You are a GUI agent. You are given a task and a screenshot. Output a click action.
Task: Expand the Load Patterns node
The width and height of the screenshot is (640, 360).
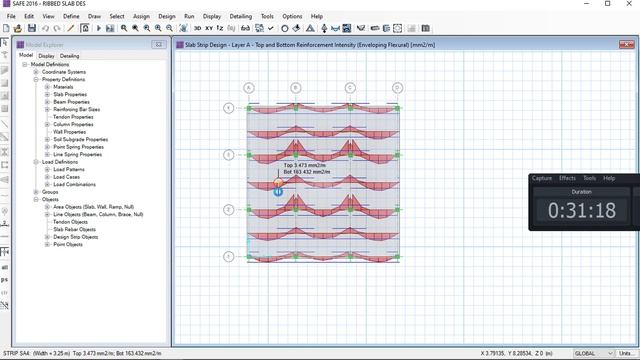tap(47, 169)
